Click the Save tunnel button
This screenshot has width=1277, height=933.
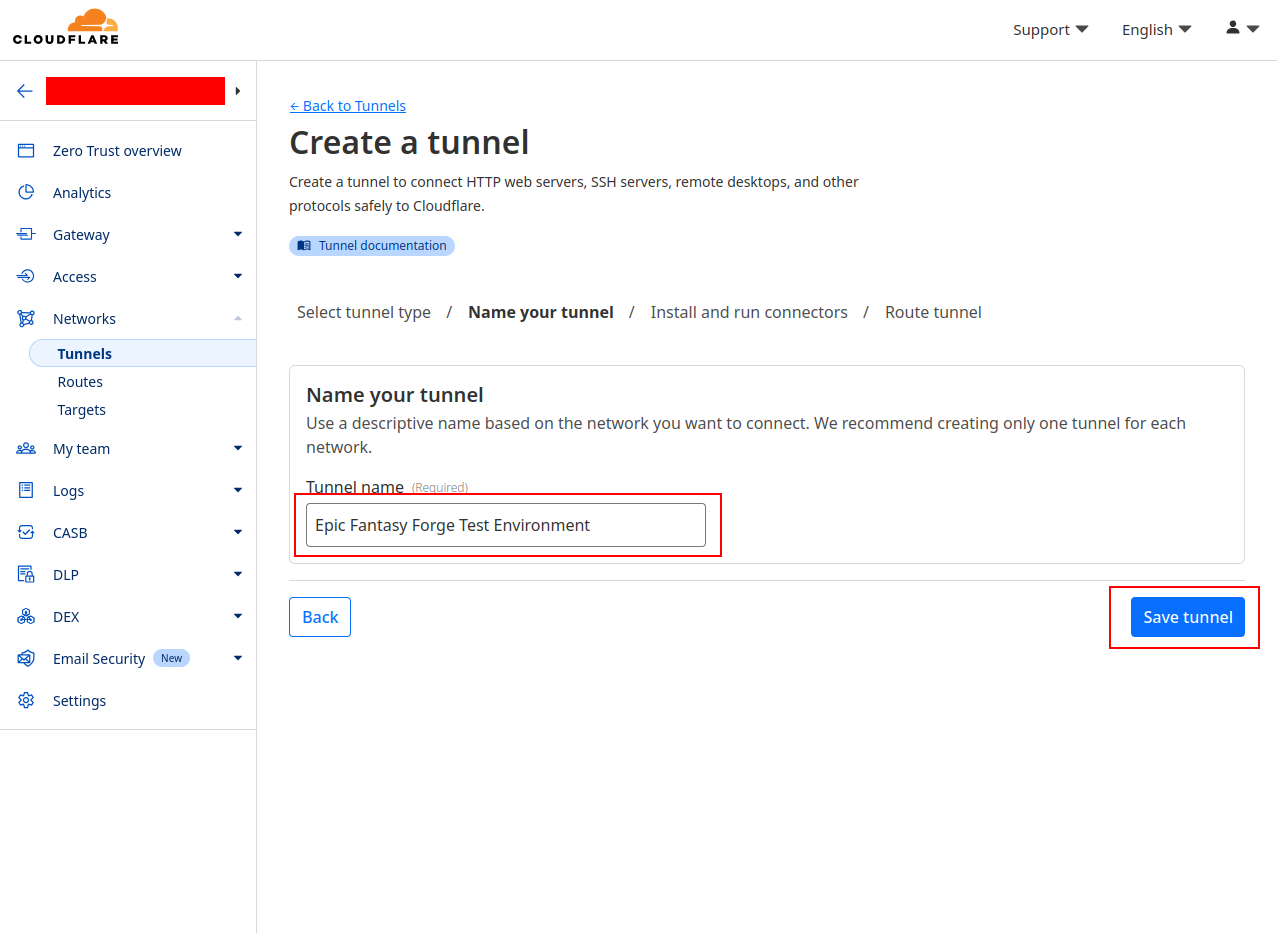pyautogui.click(x=1188, y=617)
